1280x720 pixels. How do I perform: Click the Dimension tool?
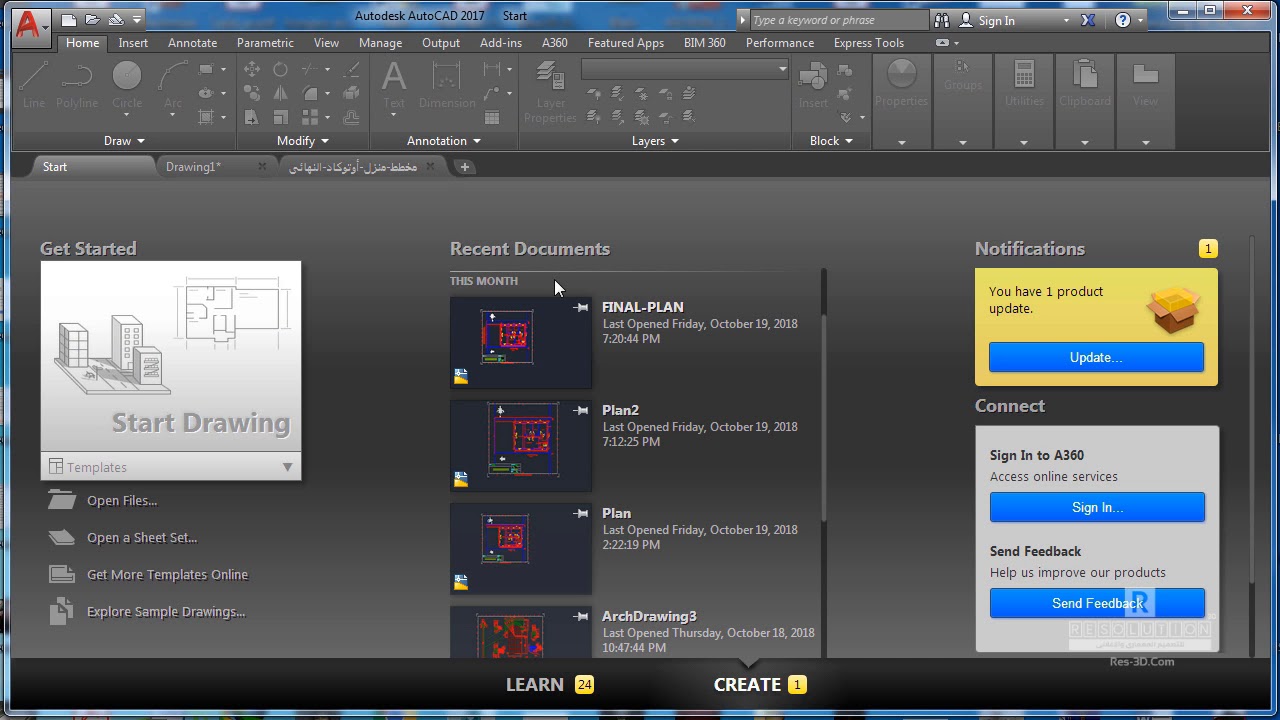[x=447, y=85]
